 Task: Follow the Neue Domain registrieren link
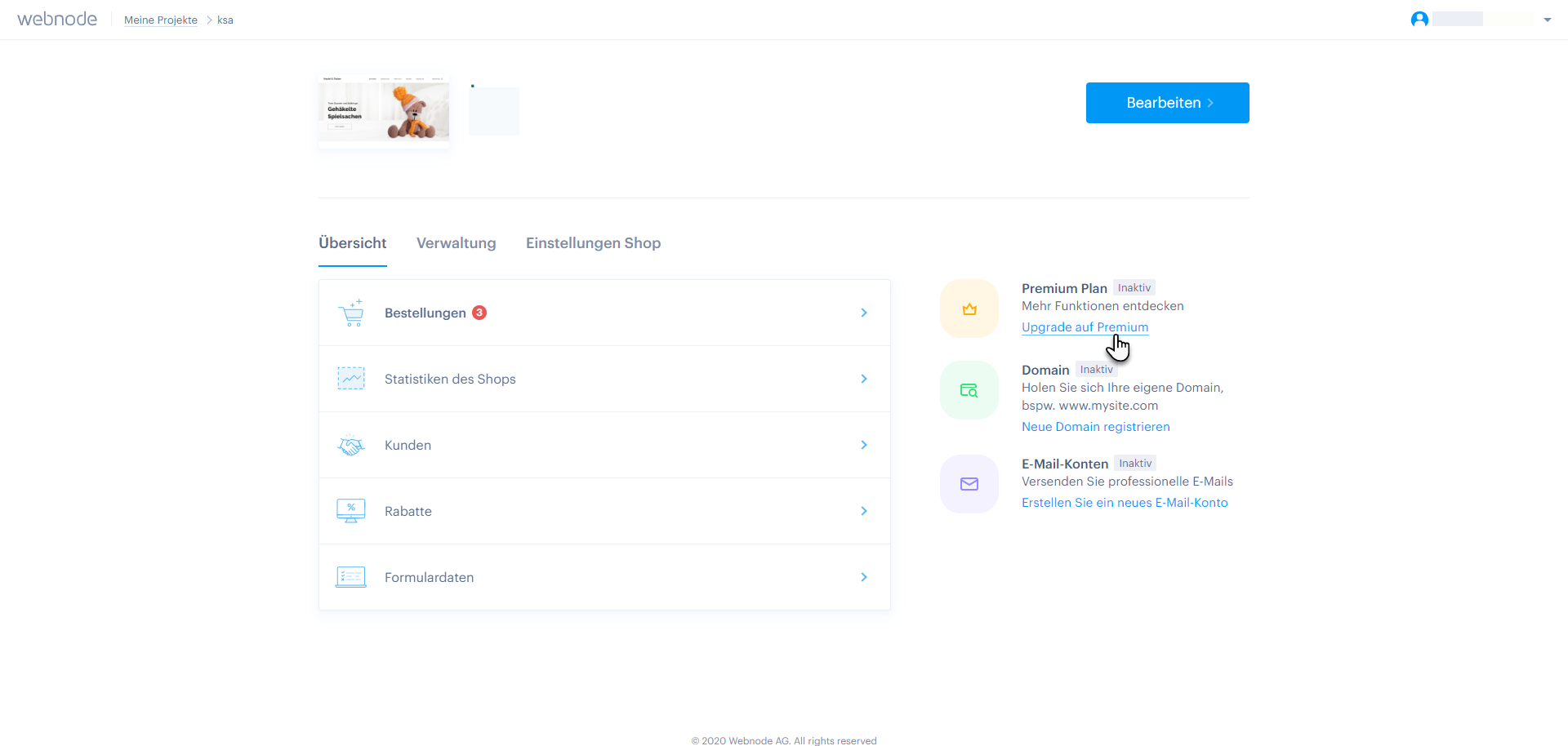click(x=1095, y=427)
